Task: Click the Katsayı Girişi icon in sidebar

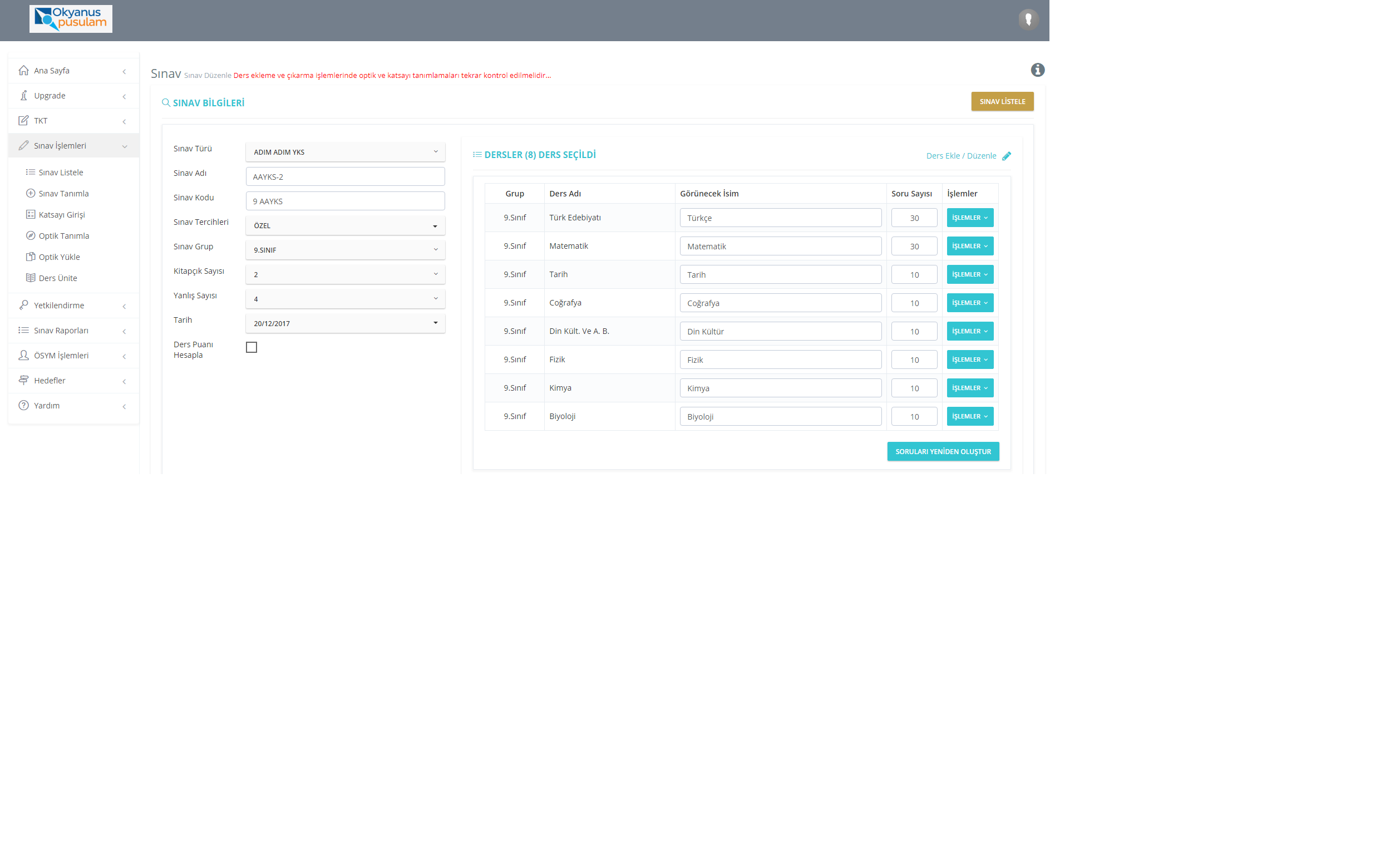Action: (31, 215)
